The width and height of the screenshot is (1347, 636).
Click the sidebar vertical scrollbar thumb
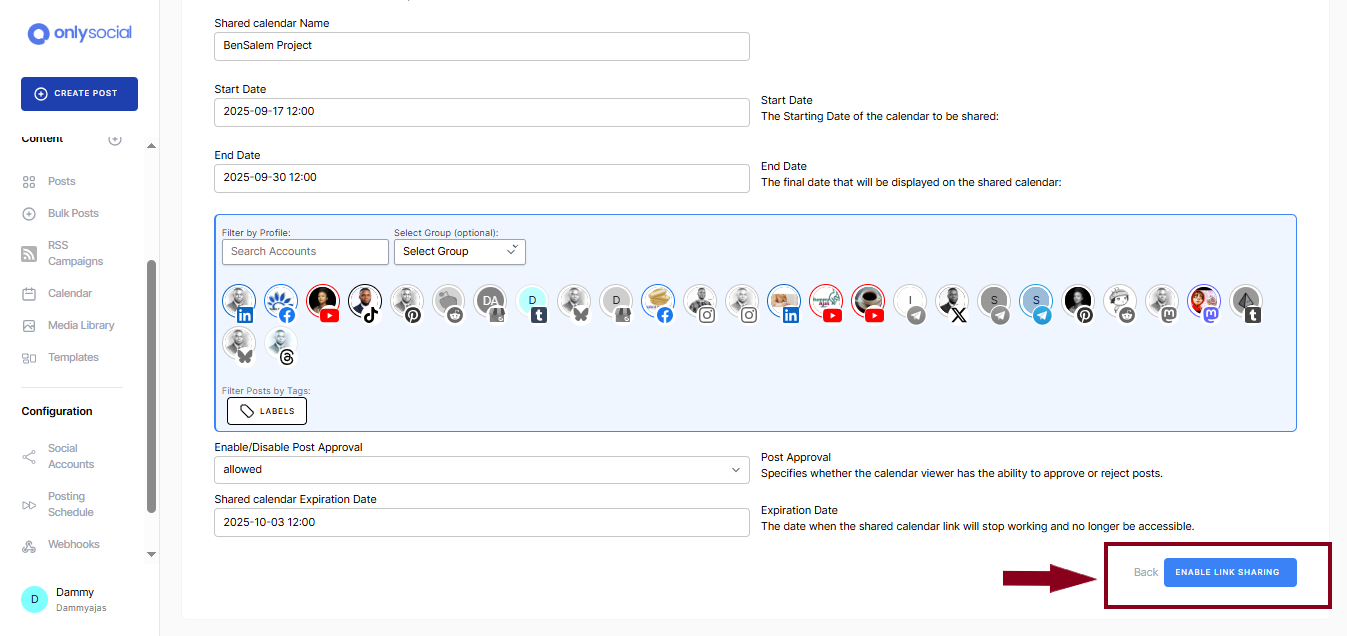click(151, 385)
